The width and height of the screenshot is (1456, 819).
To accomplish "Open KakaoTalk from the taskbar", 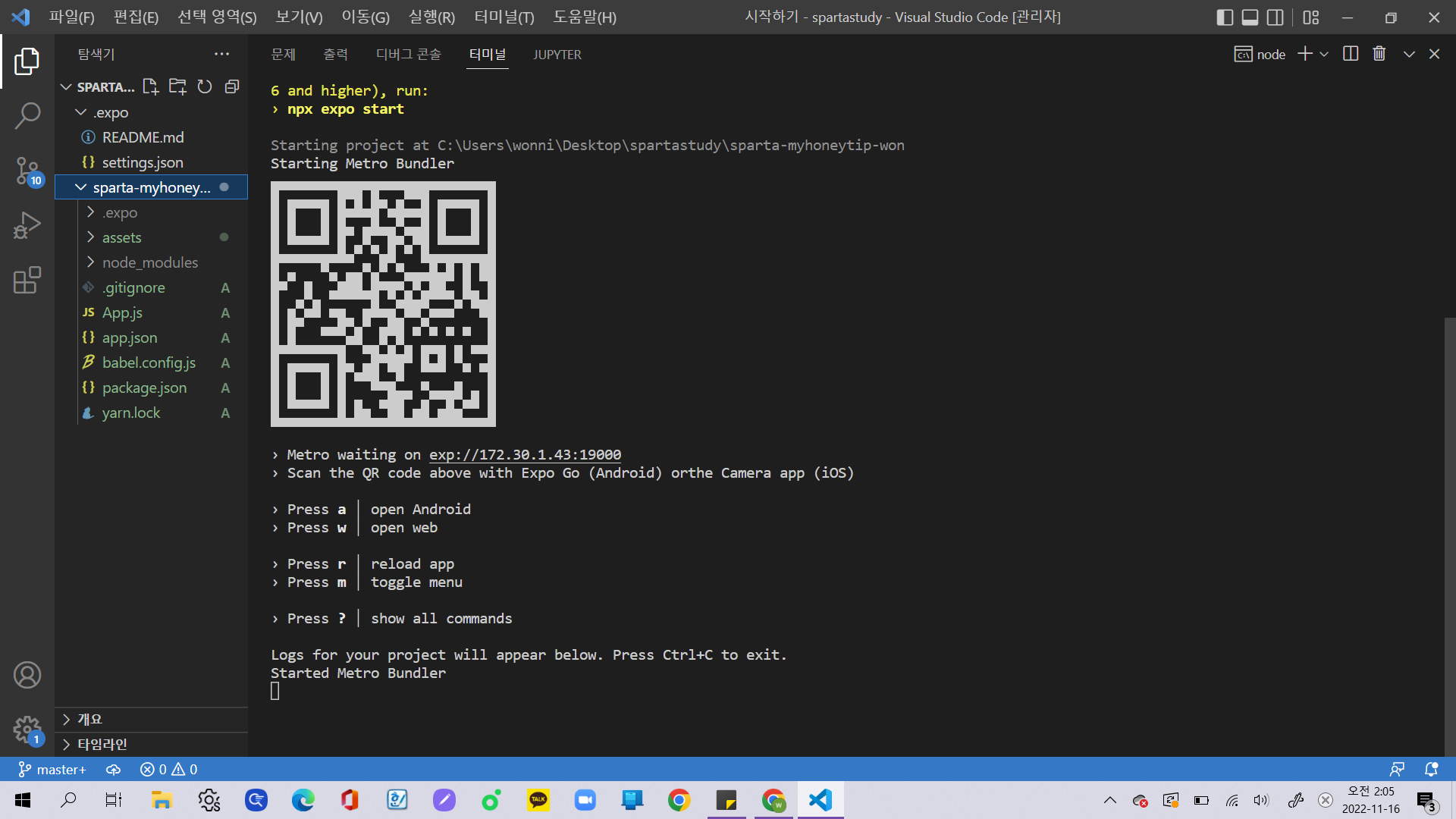I will [538, 800].
